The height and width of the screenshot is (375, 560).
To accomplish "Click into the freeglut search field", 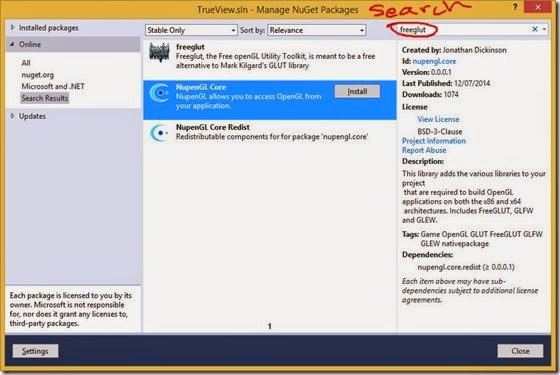I will 461,30.
